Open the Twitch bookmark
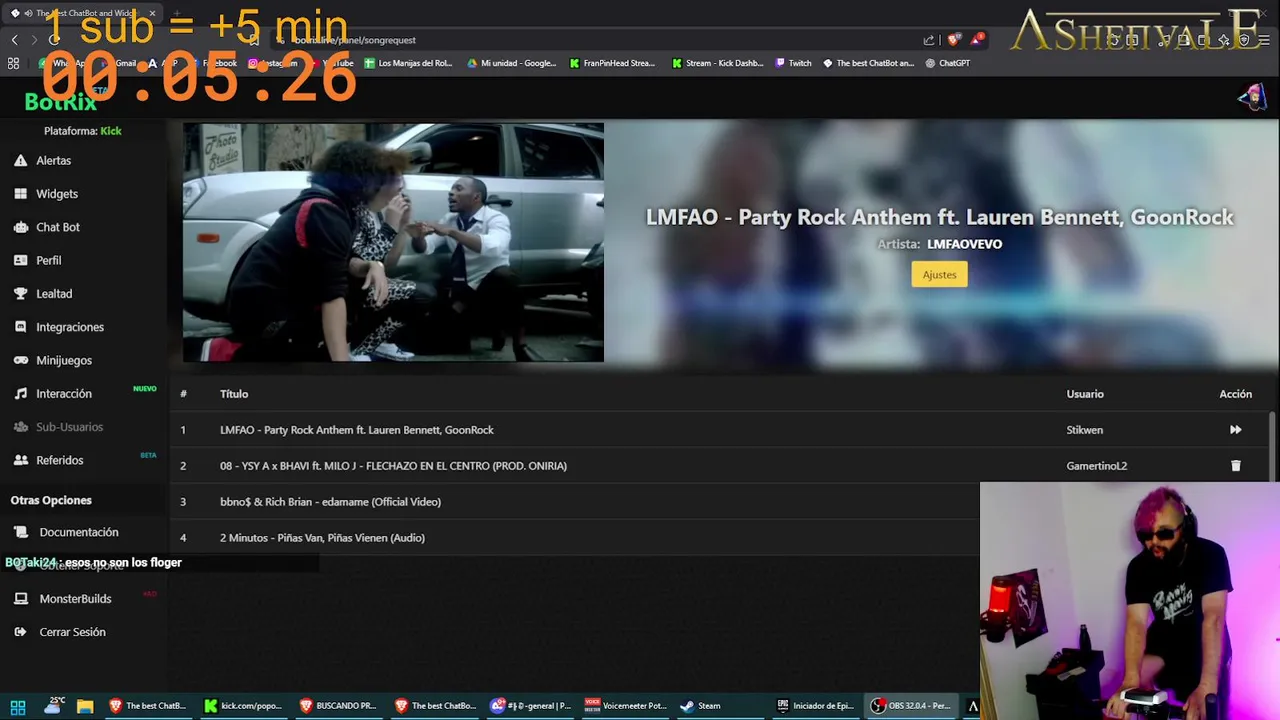The height and width of the screenshot is (720, 1280). click(794, 63)
